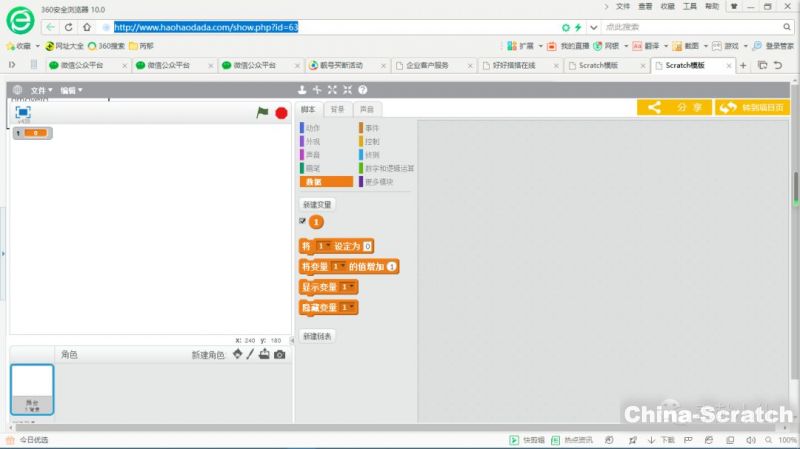Viewport: 800px width, 449px height.
Task: Switch to the 背景 tab
Action: pos(337,109)
